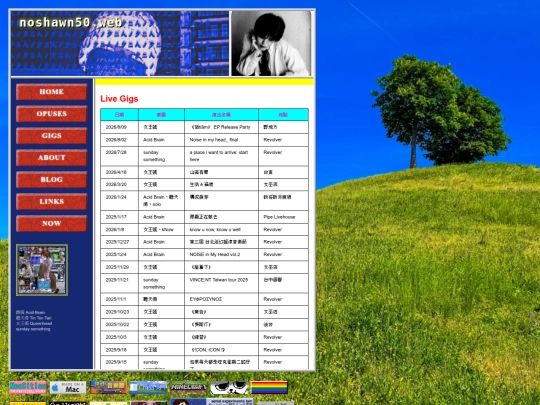Click the last cyan table header cell
This screenshot has width=540, height=405.
click(283, 115)
